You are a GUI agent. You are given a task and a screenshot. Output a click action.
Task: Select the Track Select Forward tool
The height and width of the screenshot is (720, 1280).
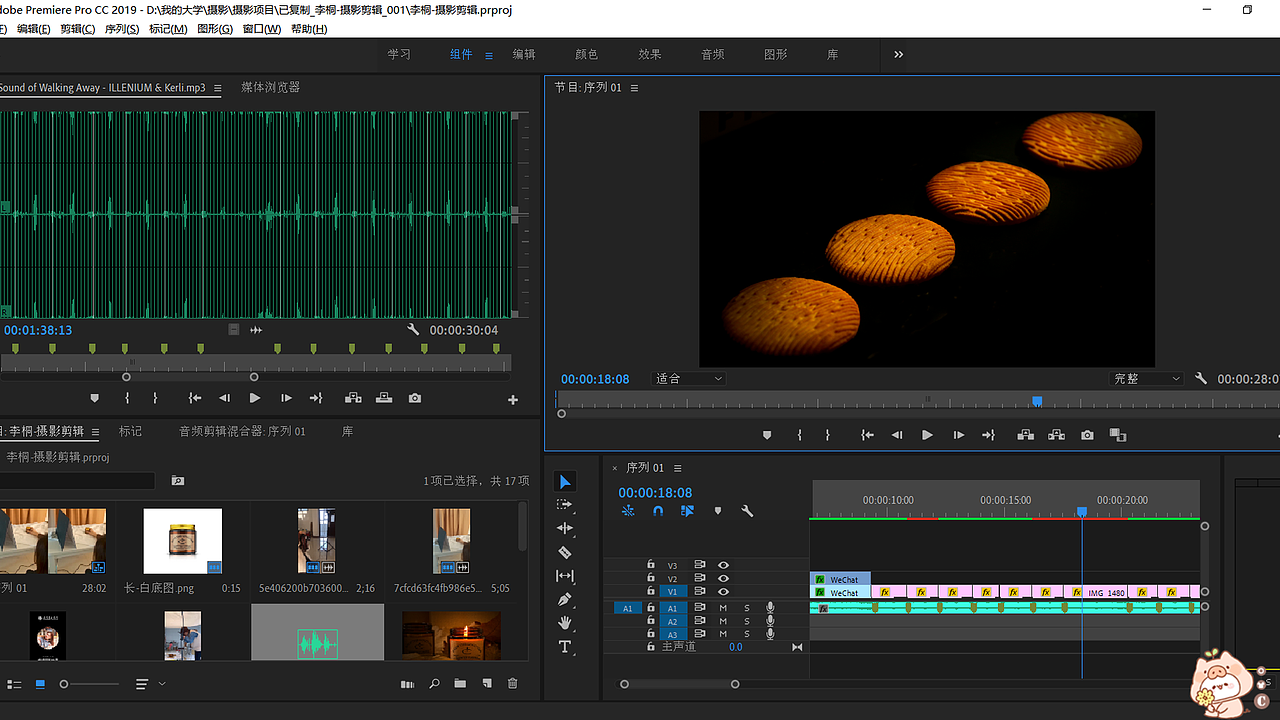click(x=565, y=505)
